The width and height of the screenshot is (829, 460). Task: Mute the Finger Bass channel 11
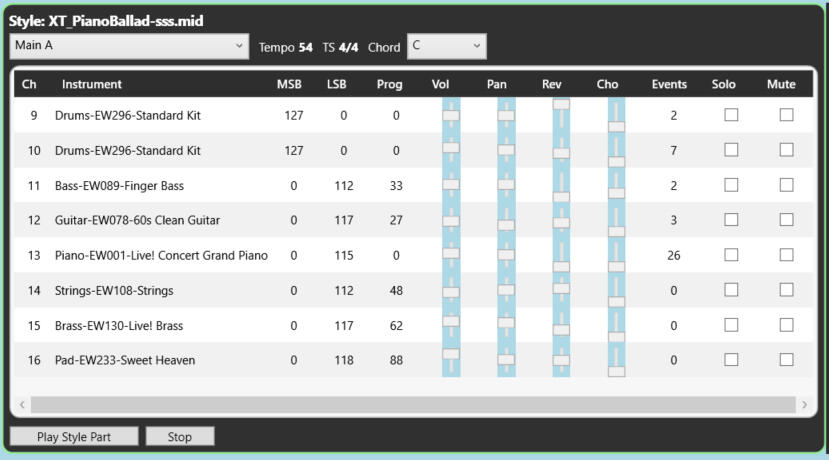786,185
